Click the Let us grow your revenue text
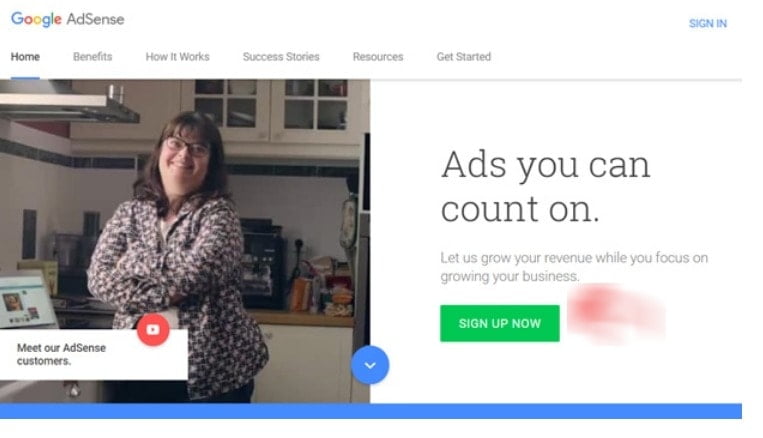Image resolution: width=763 pixels, height=438 pixels. pos(574,267)
